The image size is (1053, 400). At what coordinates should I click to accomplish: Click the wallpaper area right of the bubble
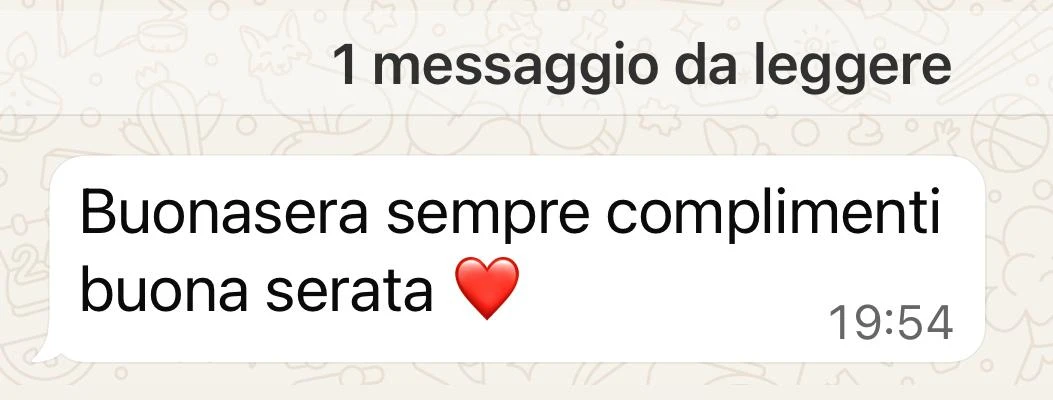pyautogui.click(x=1019, y=262)
